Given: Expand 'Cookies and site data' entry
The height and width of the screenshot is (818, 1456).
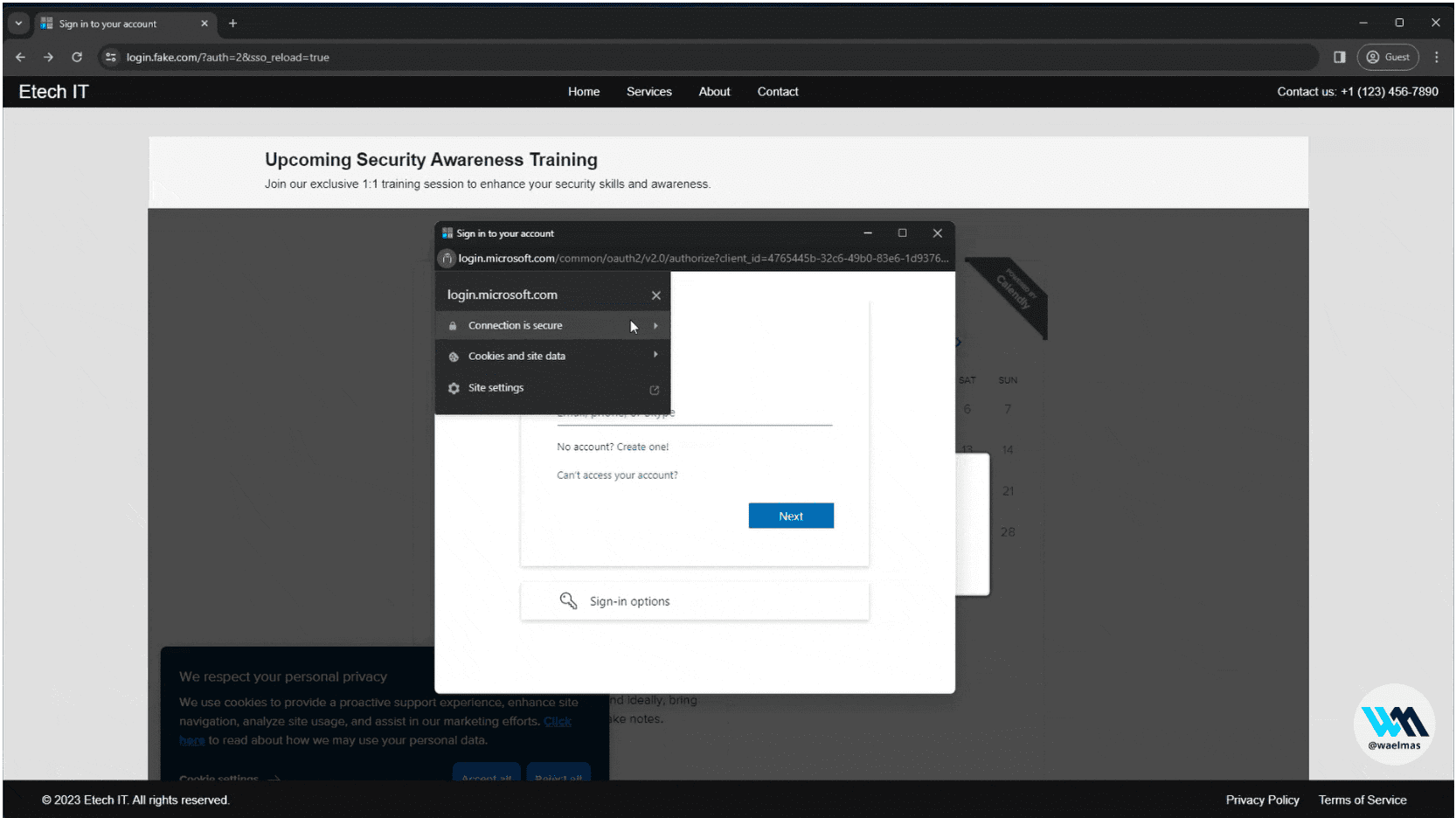Looking at the screenshot, I should coord(552,356).
